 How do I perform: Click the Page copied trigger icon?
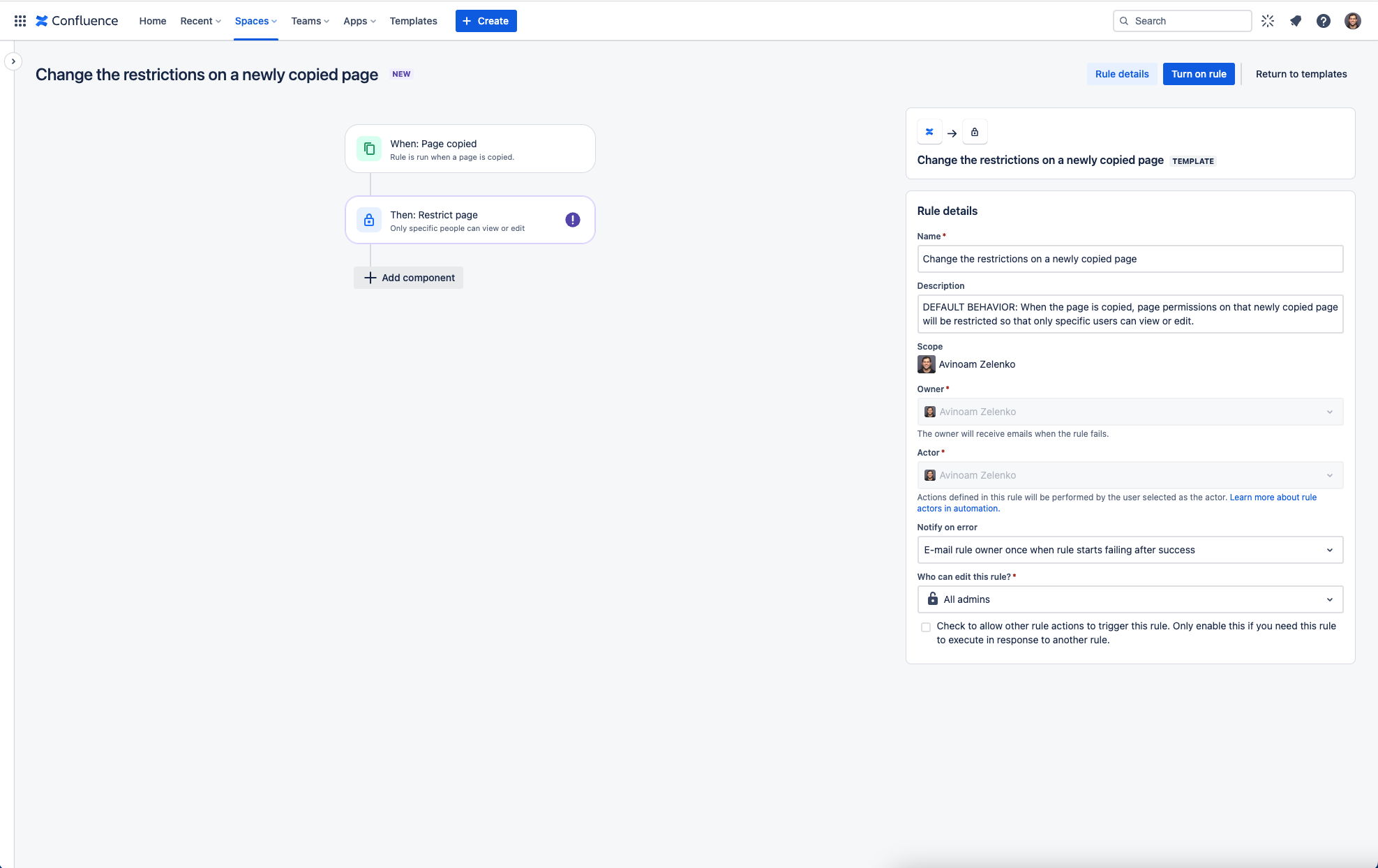[x=369, y=149]
